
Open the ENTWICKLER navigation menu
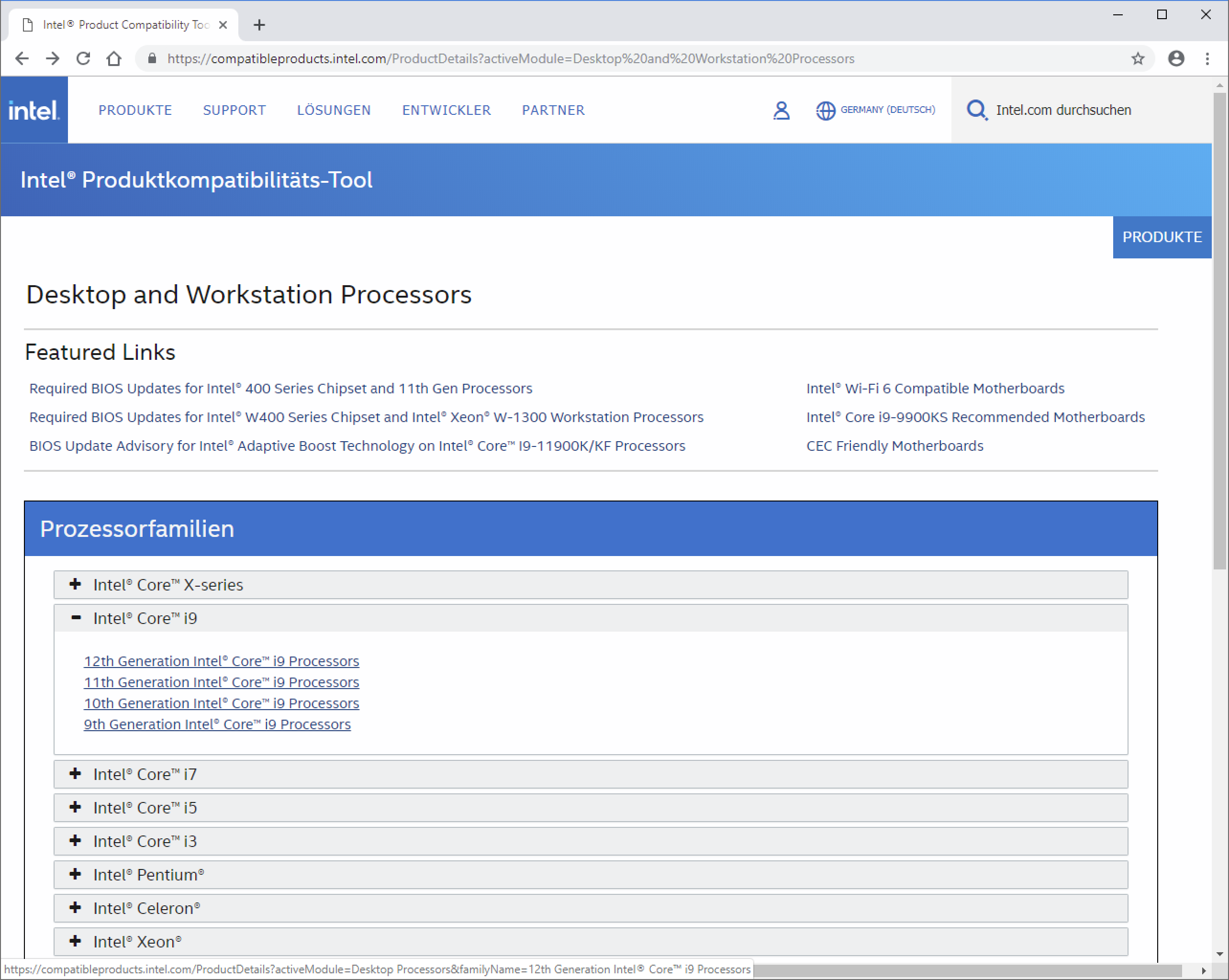pos(447,110)
